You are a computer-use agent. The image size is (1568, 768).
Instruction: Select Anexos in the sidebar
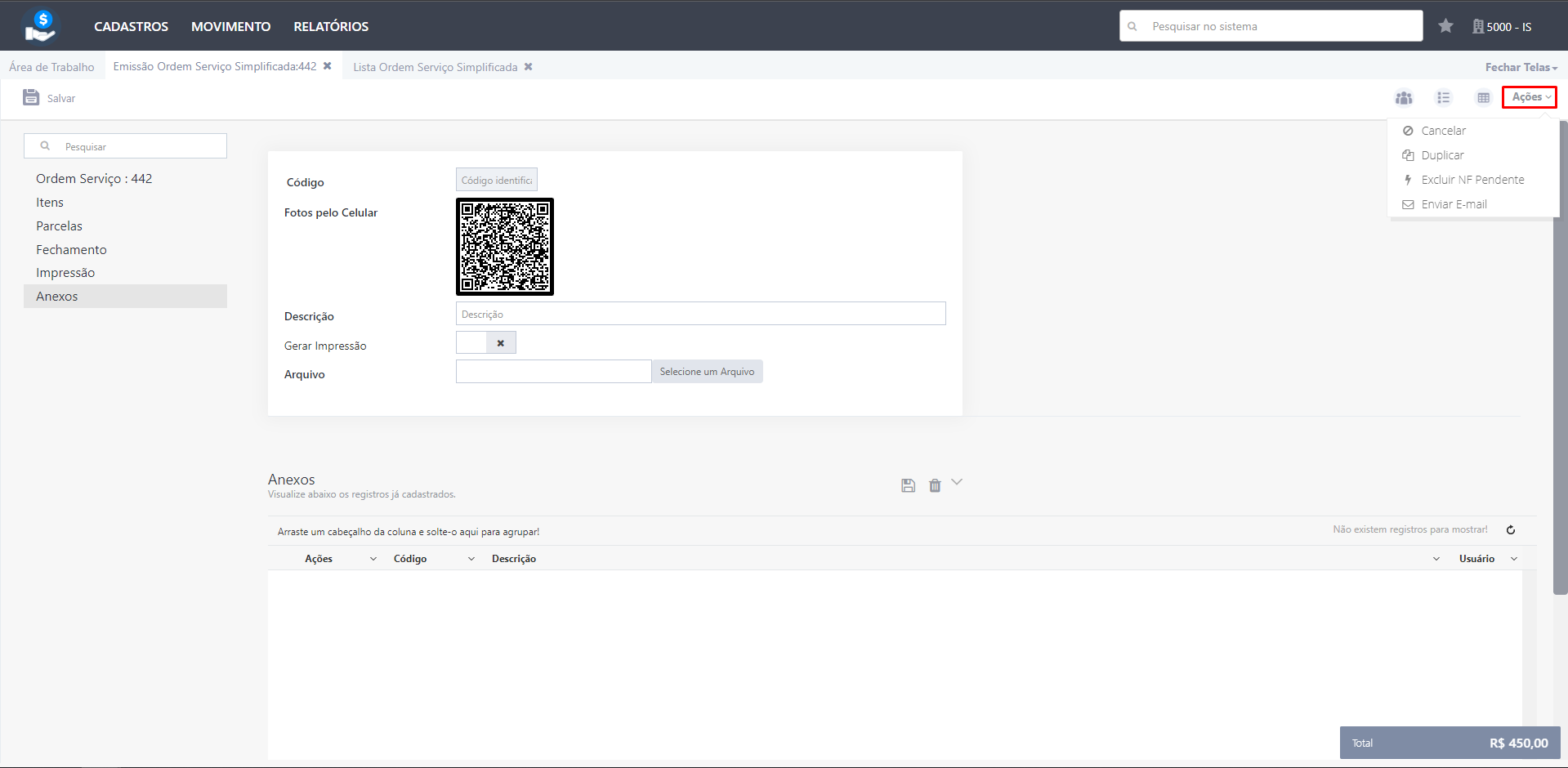(x=125, y=296)
